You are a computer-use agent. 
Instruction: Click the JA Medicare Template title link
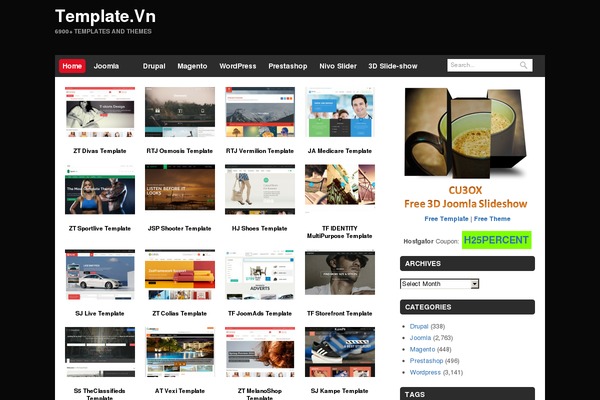tap(340, 151)
